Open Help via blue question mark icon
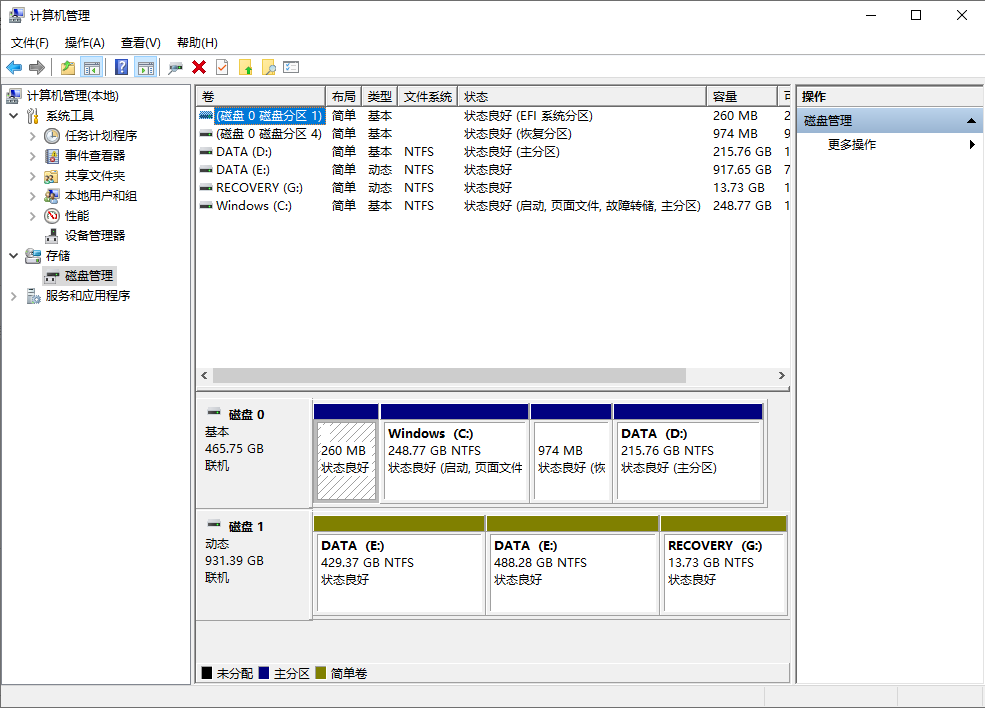 click(121, 67)
